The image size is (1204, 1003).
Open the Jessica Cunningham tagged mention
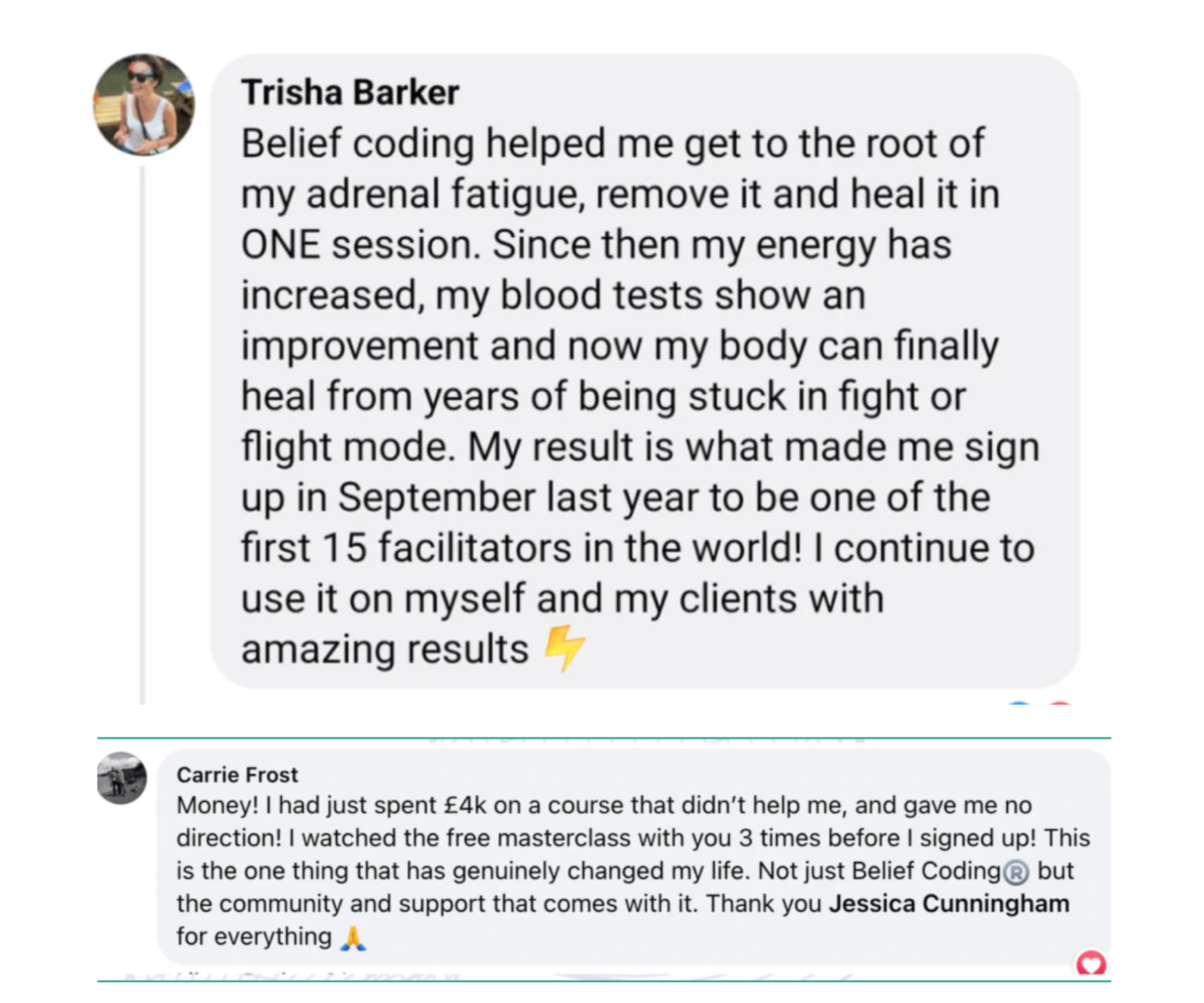pos(949,903)
